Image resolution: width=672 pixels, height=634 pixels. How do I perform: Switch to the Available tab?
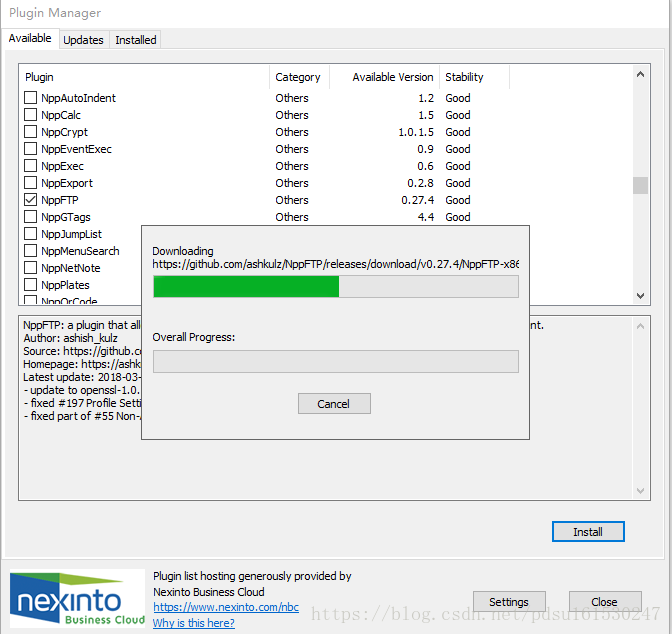tap(30, 39)
